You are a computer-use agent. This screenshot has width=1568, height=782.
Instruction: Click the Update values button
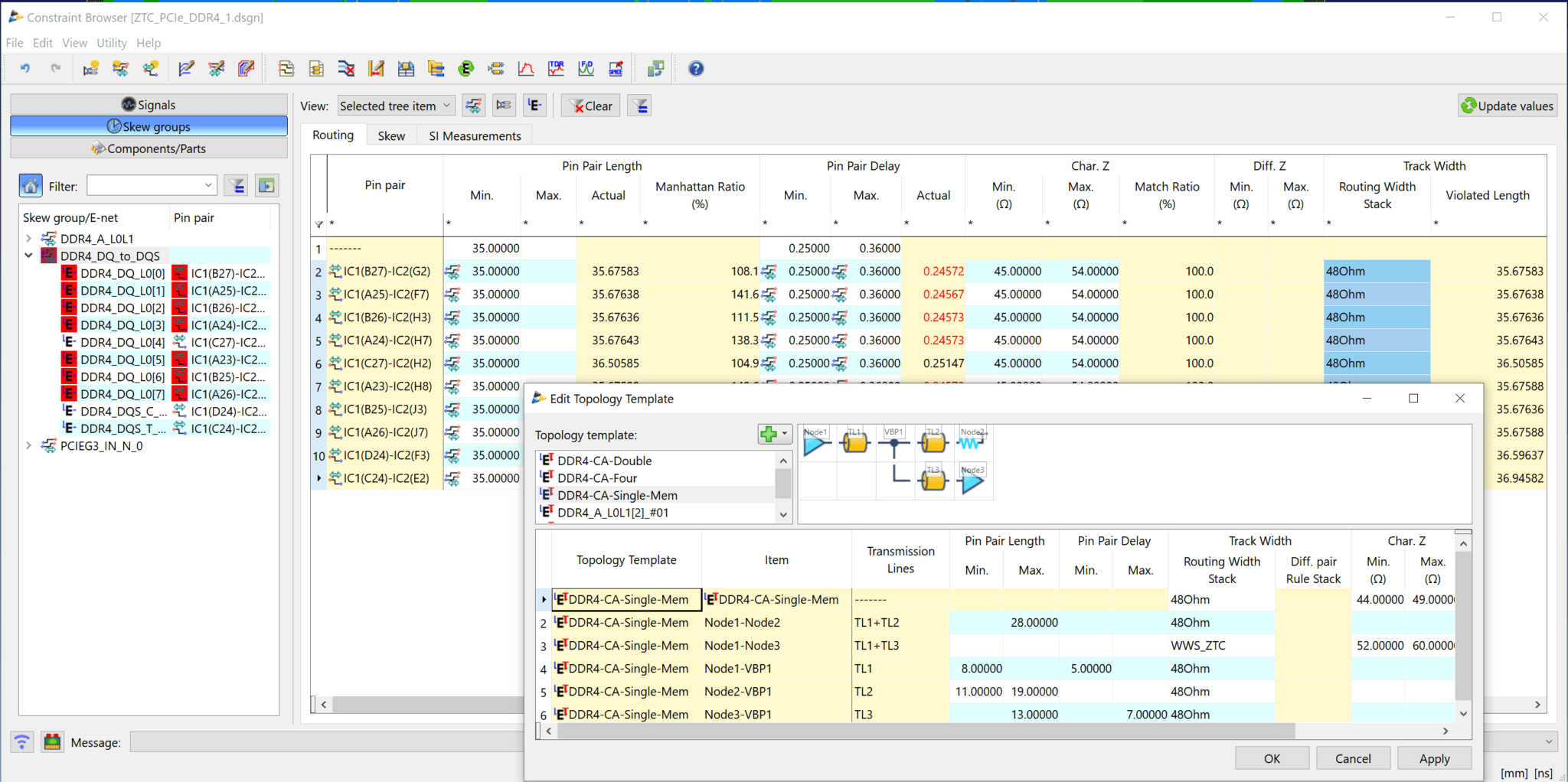1507,106
